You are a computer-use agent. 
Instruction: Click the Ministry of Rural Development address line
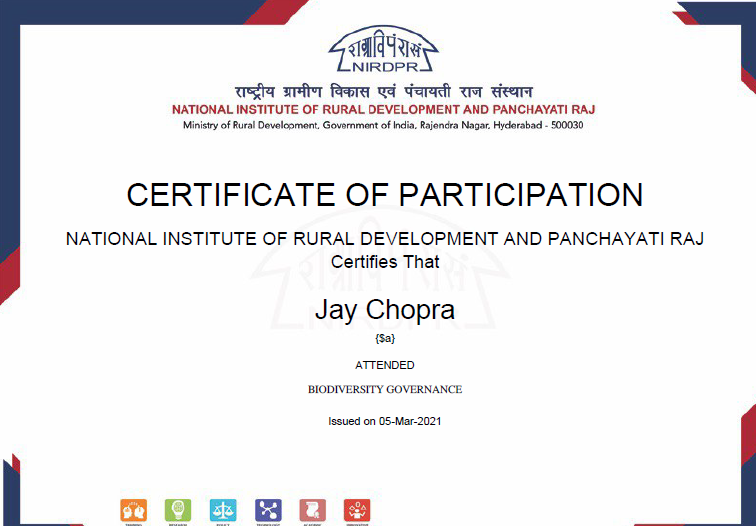point(383,125)
